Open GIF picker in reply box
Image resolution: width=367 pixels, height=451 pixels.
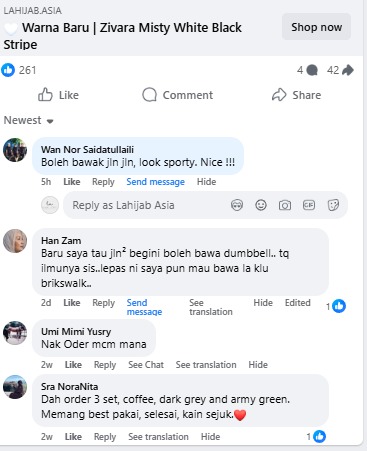pyautogui.click(x=309, y=205)
